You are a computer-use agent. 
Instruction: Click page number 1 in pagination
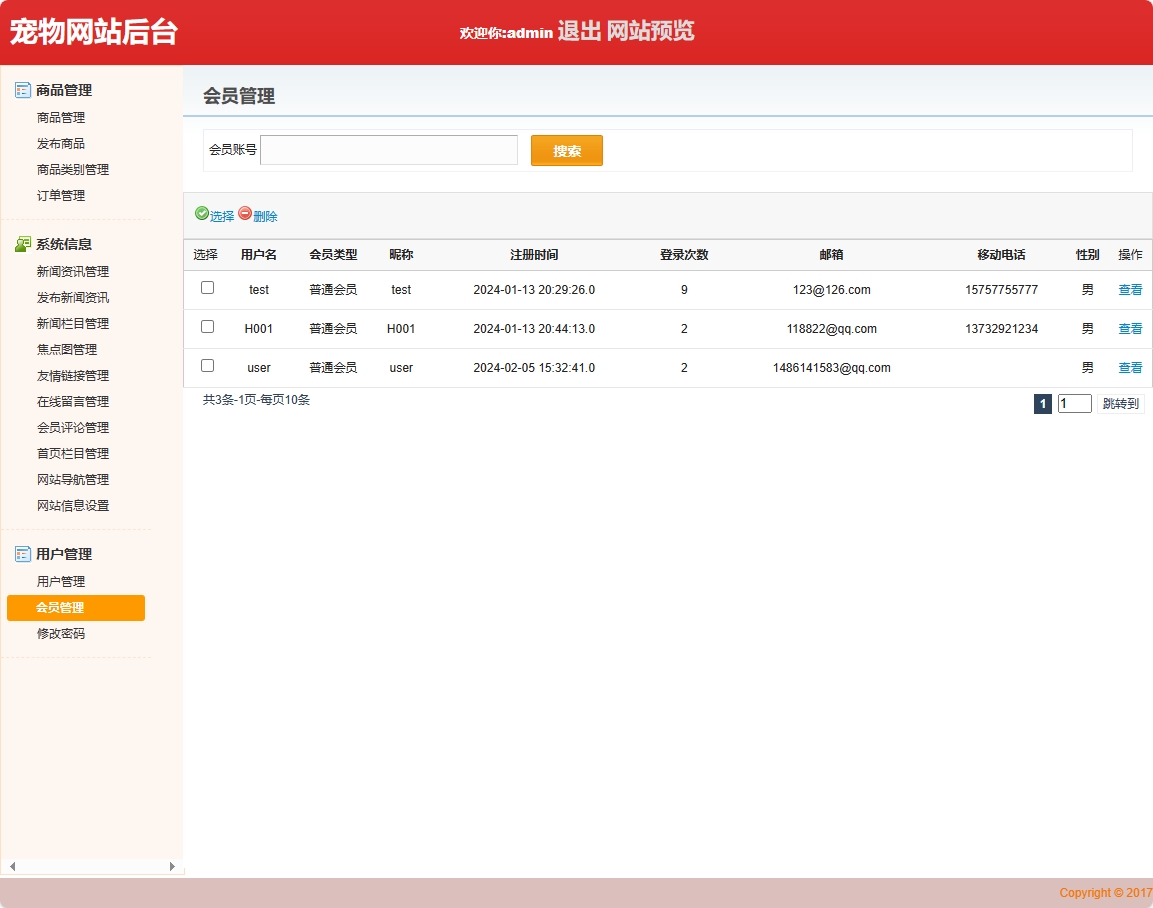[x=1043, y=403]
